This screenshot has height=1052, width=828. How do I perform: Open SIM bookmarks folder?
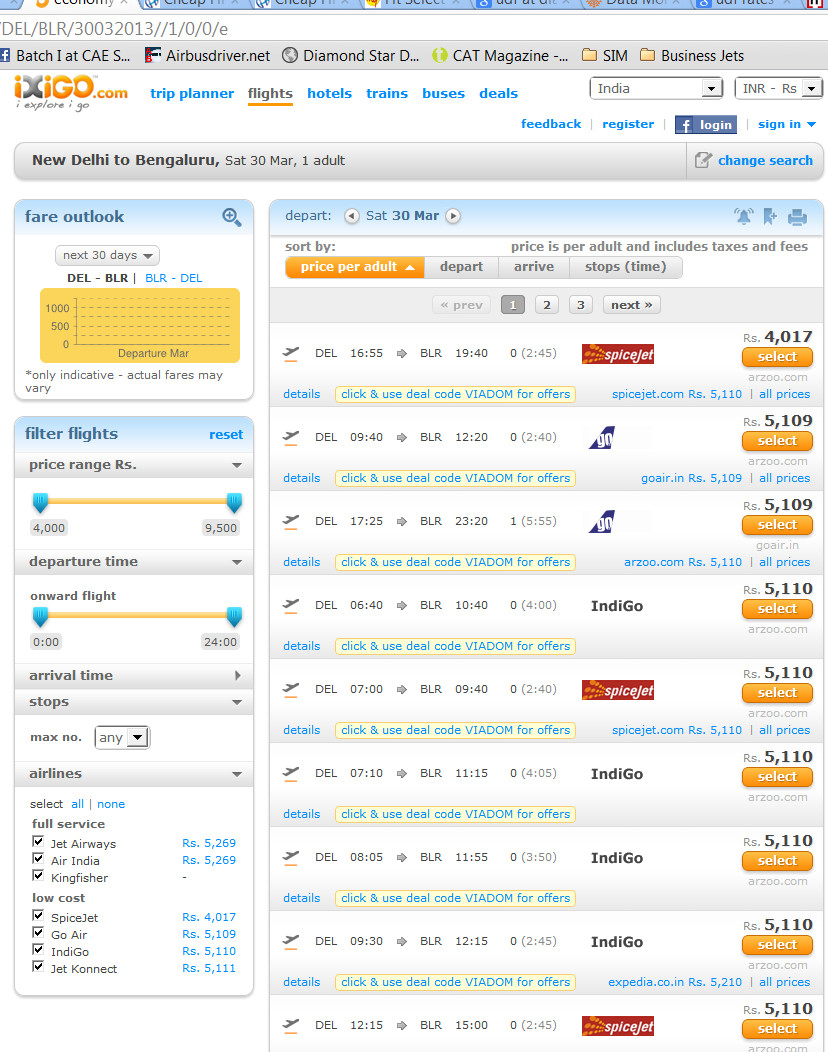605,56
